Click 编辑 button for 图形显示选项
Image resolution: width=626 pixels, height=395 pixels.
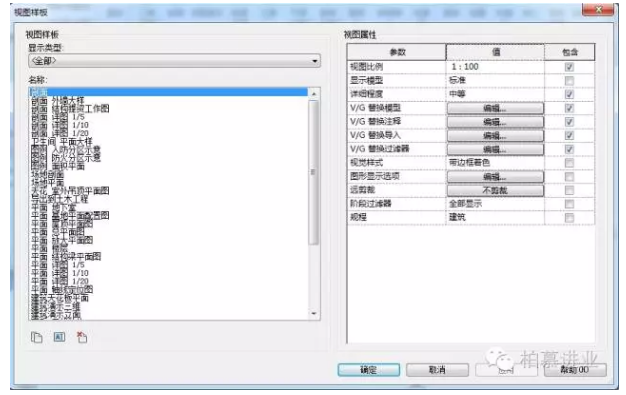(495, 177)
